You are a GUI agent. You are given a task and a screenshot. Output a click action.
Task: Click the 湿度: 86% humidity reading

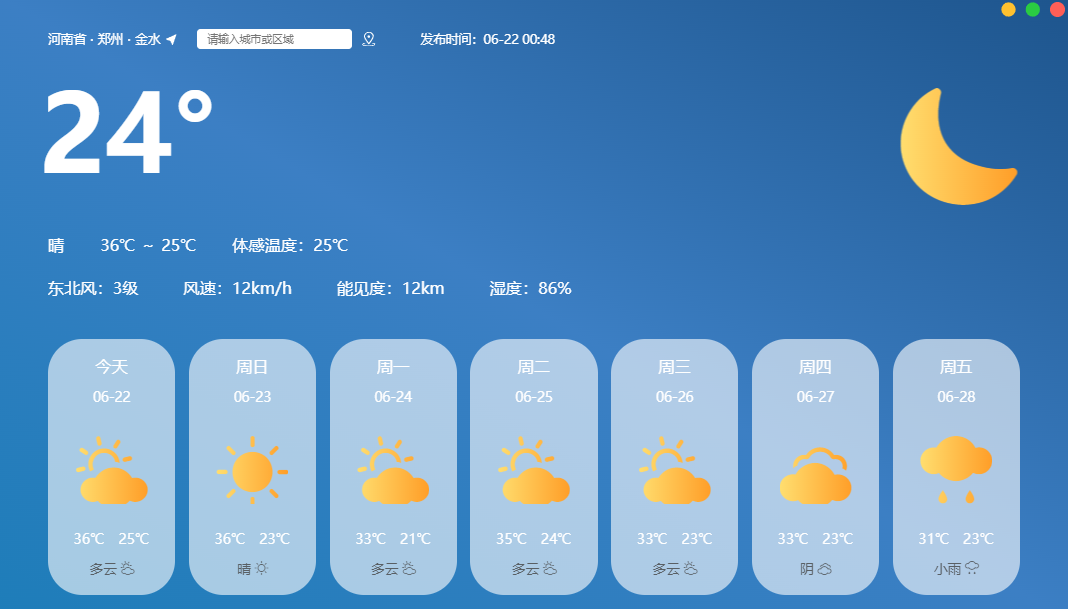[530, 289]
